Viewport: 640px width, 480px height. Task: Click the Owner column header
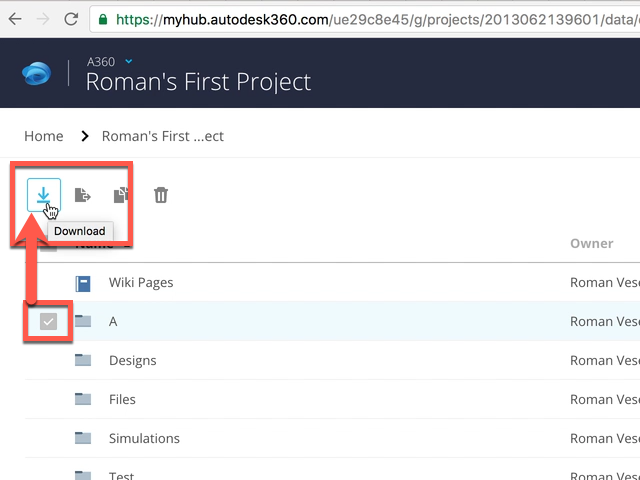(x=591, y=243)
